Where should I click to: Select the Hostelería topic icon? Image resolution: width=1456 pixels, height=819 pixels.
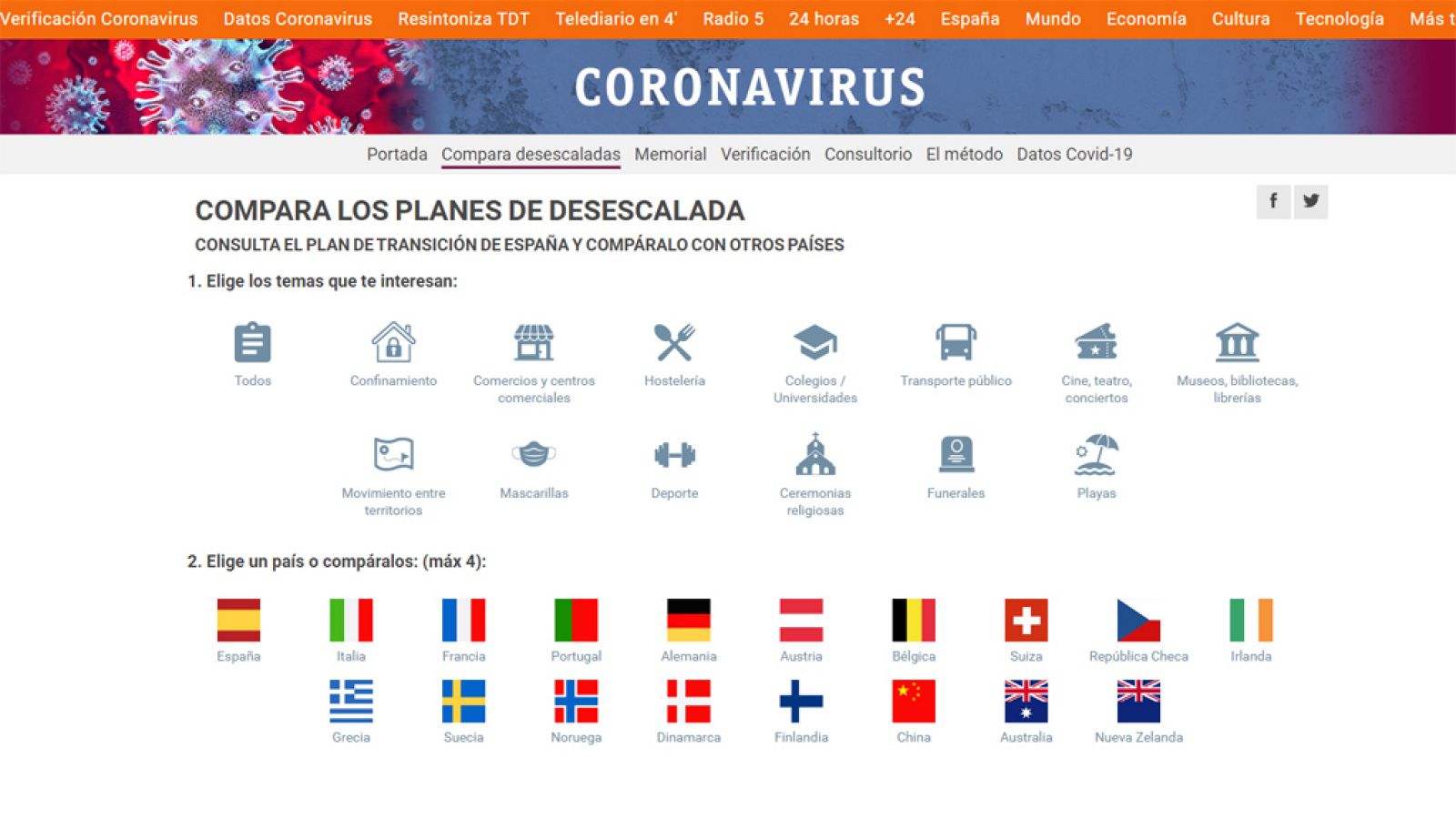674,344
